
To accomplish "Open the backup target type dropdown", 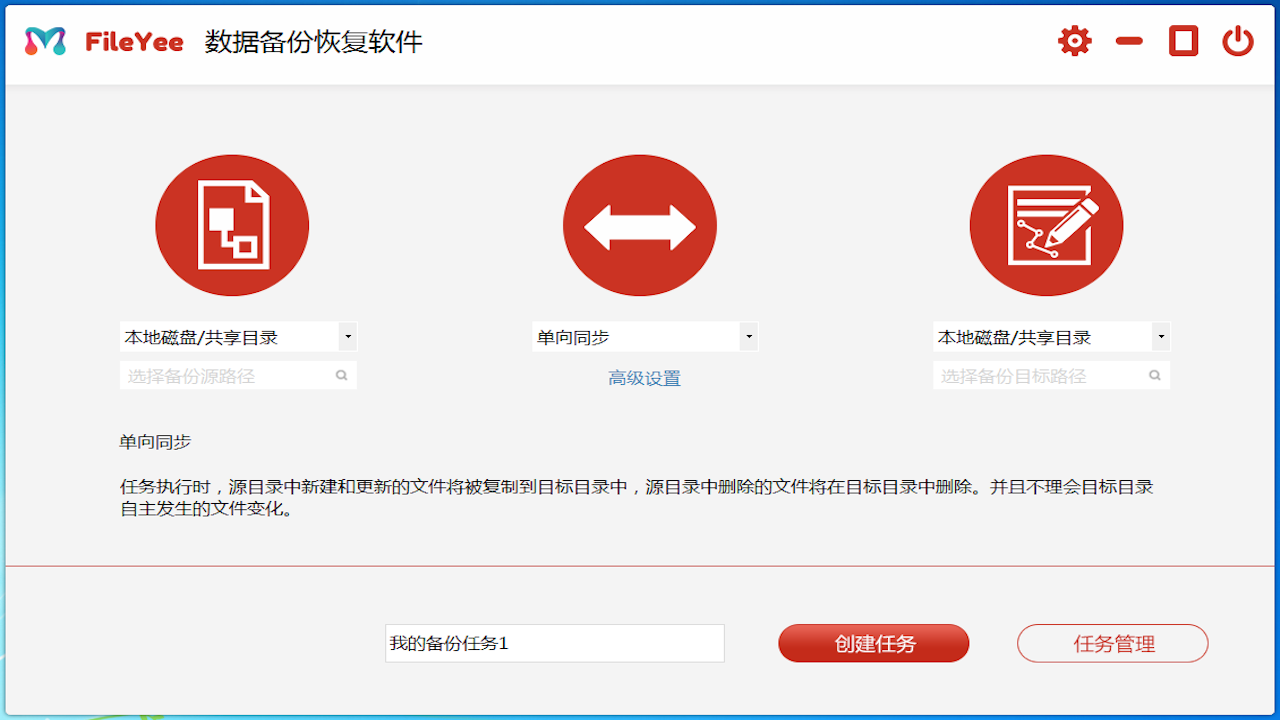I will pos(1040,336).
